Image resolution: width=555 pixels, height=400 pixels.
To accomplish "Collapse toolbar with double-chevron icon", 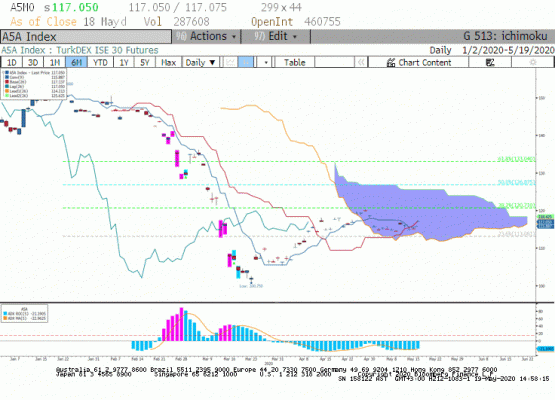I will tap(361, 63).
